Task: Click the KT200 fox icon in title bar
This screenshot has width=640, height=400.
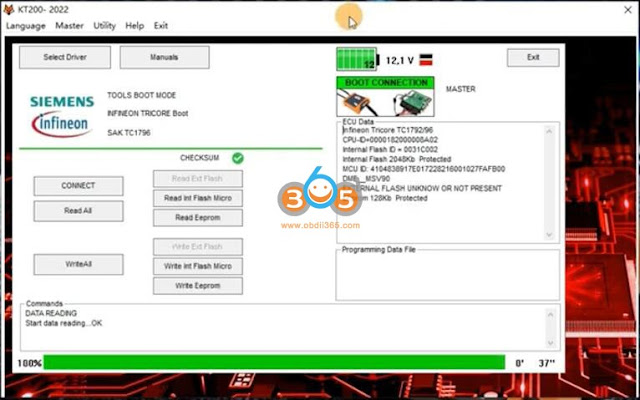Action: tap(8, 9)
